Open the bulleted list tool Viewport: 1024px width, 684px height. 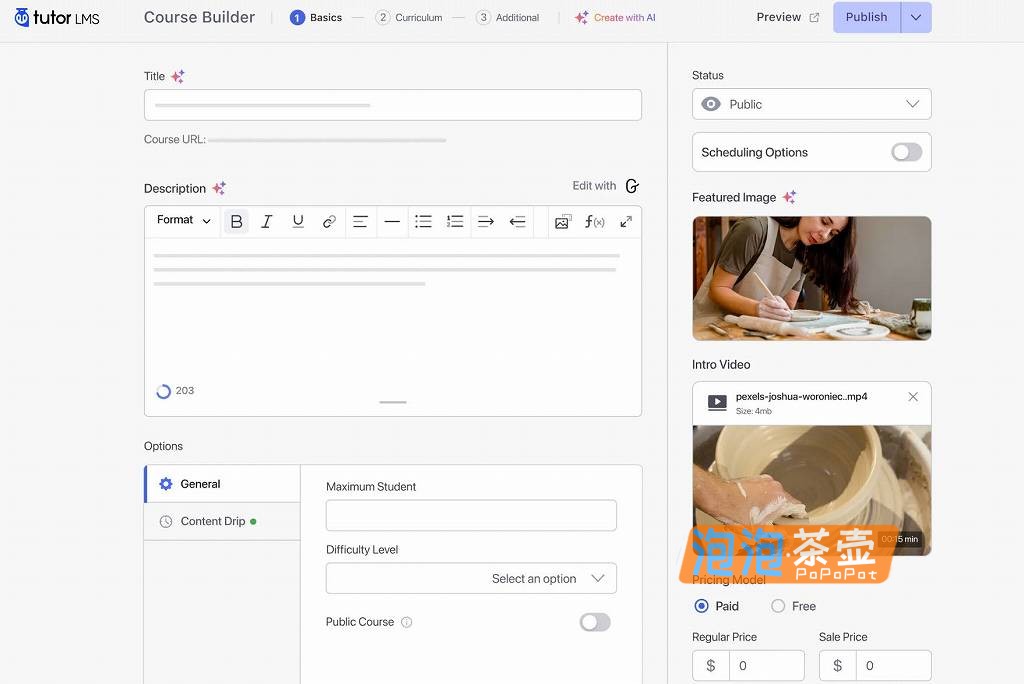click(x=423, y=221)
